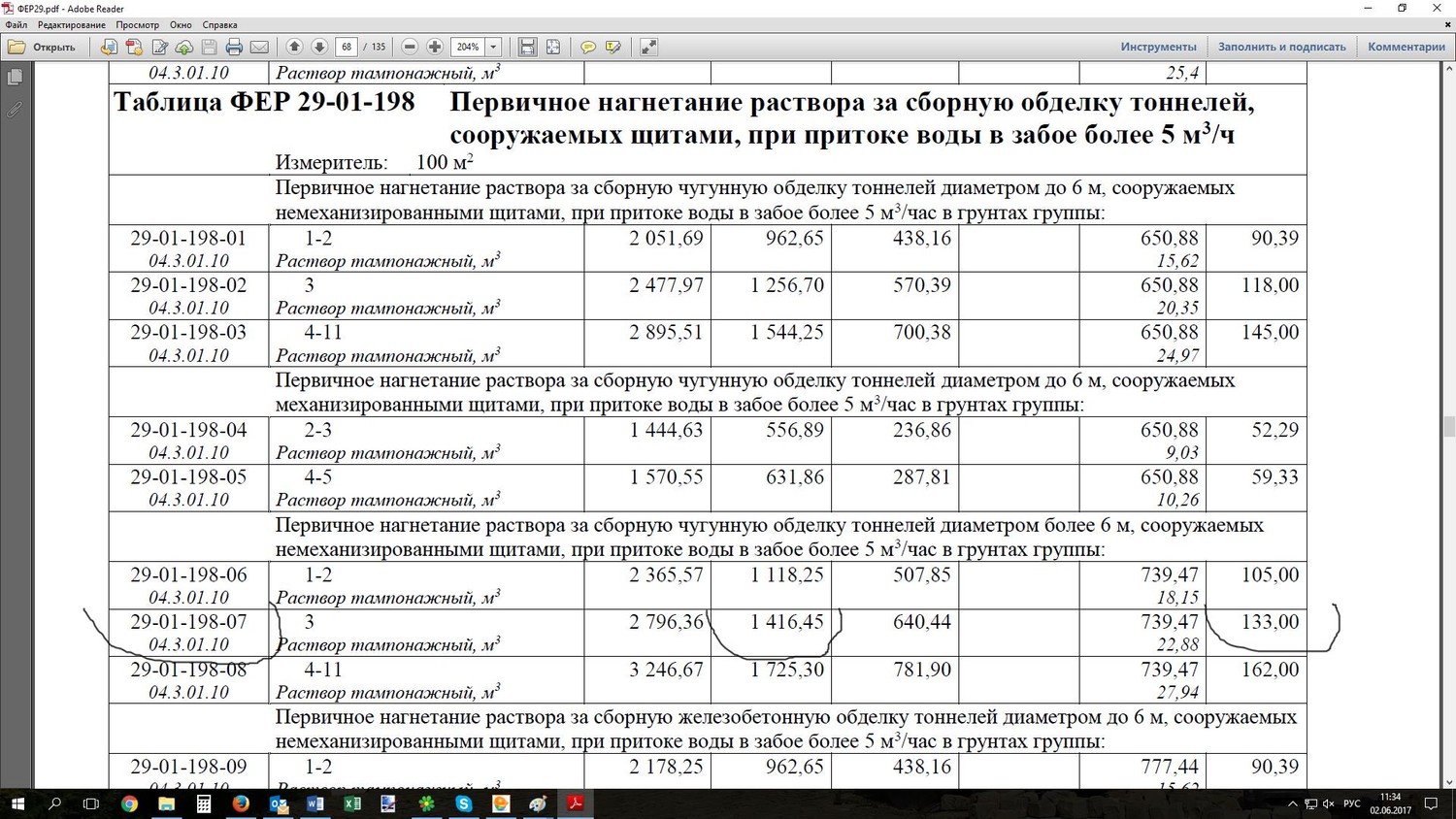This screenshot has width=1456, height=819.
Task: Open Task View from the taskbar
Action: coord(91,803)
